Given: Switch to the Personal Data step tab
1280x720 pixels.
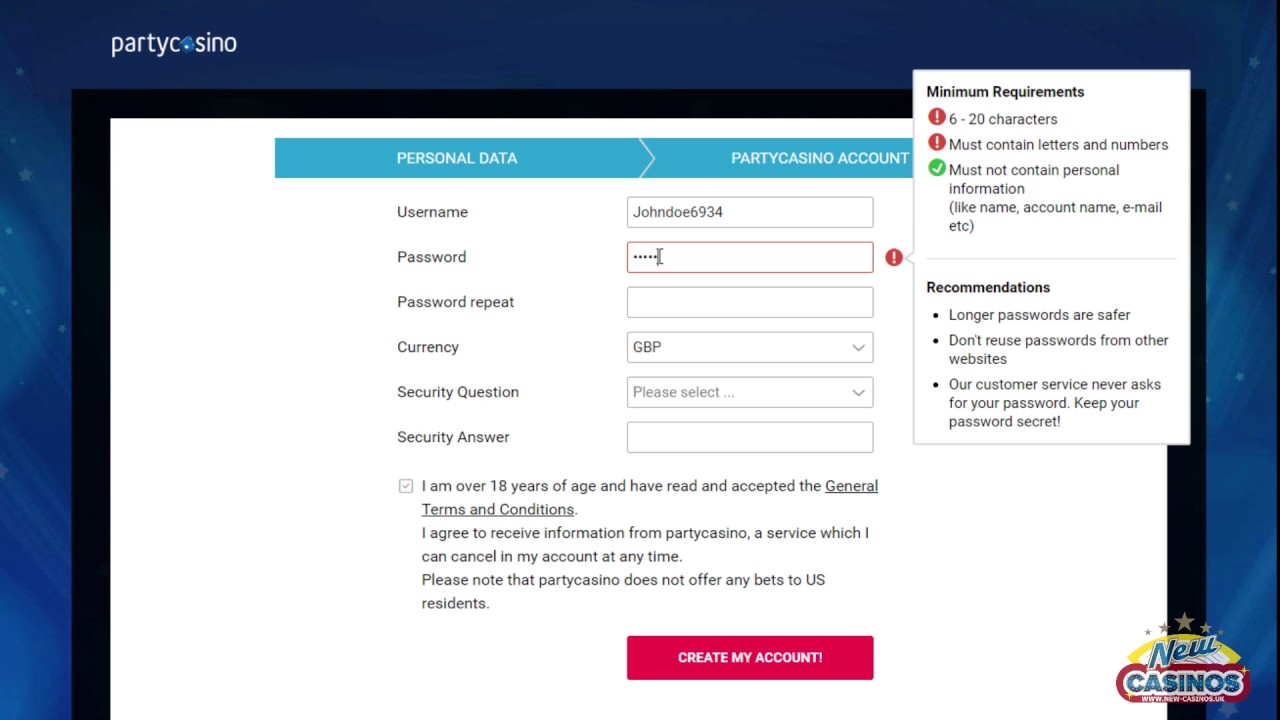Looking at the screenshot, I should click(x=457, y=158).
